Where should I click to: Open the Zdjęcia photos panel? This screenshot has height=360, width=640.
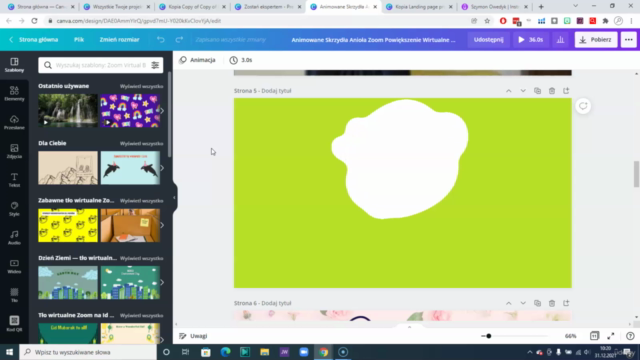(x=14, y=151)
